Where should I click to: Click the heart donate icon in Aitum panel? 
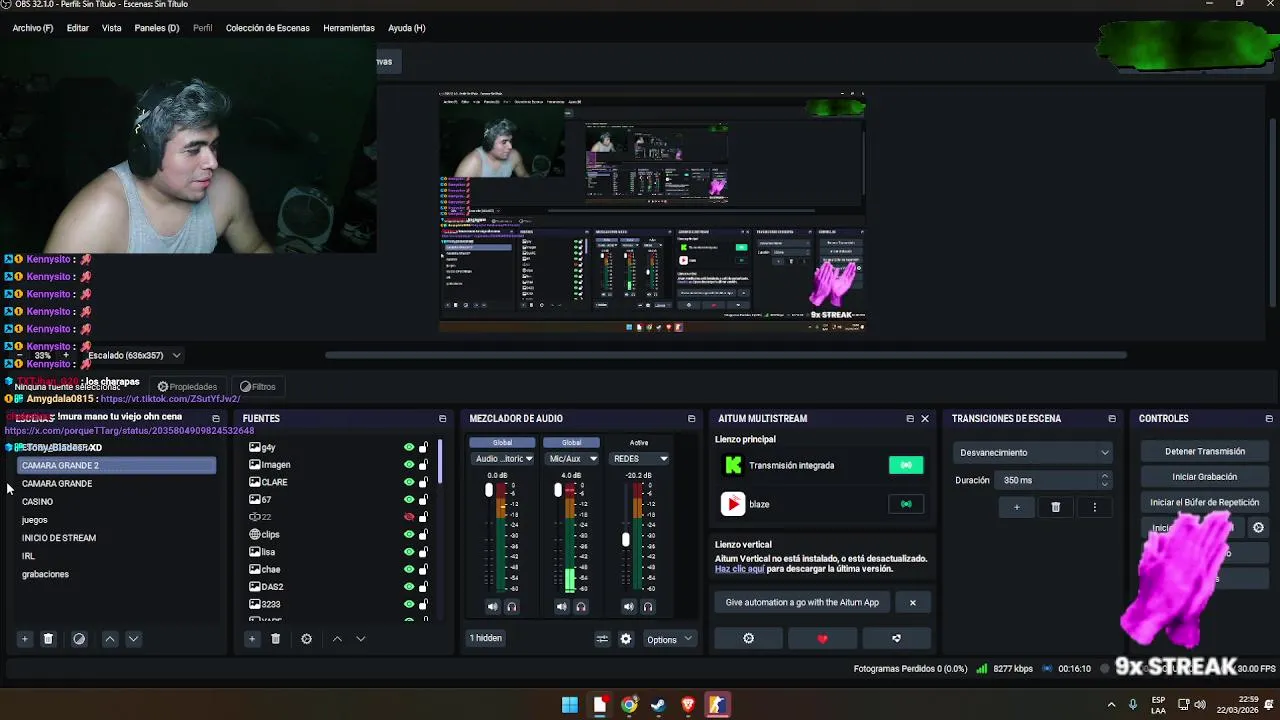[x=822, y=638]
